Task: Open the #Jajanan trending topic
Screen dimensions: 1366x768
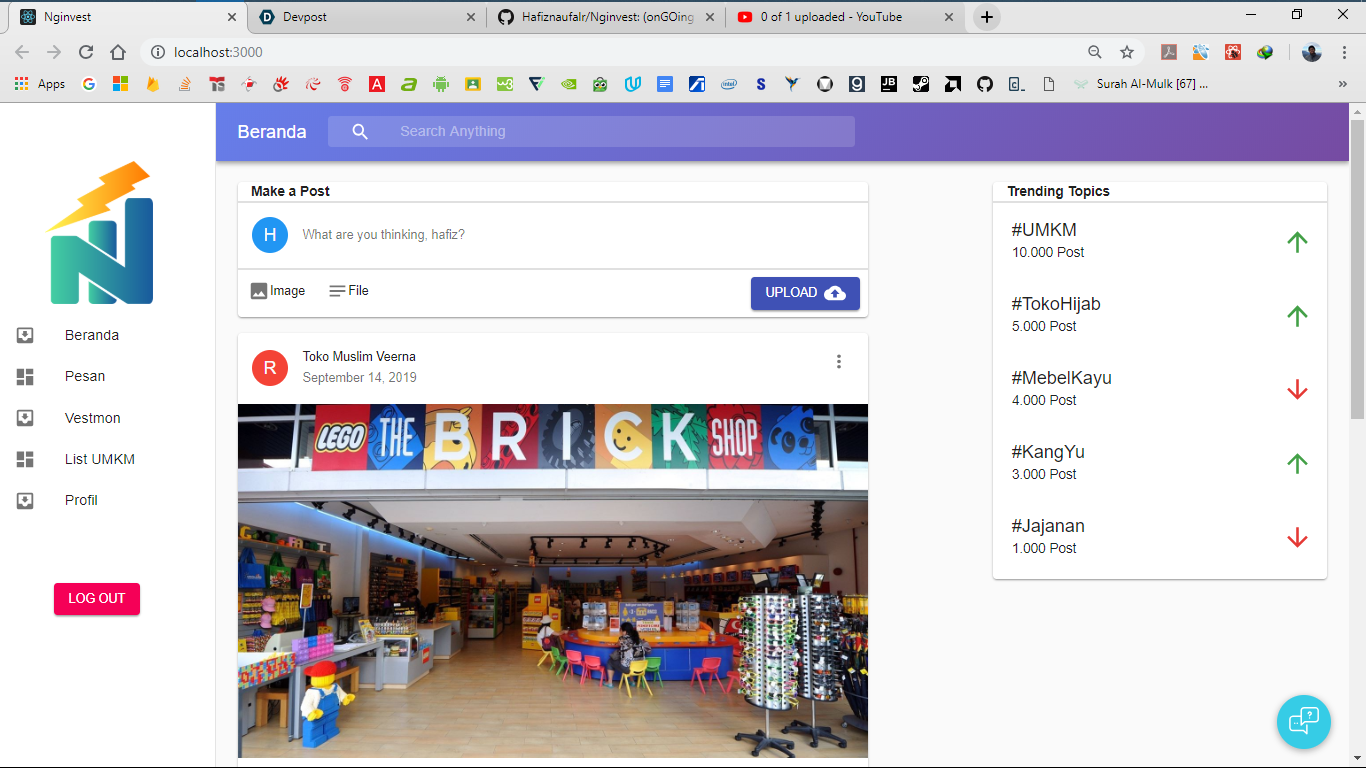Action: pos(1048,526)
